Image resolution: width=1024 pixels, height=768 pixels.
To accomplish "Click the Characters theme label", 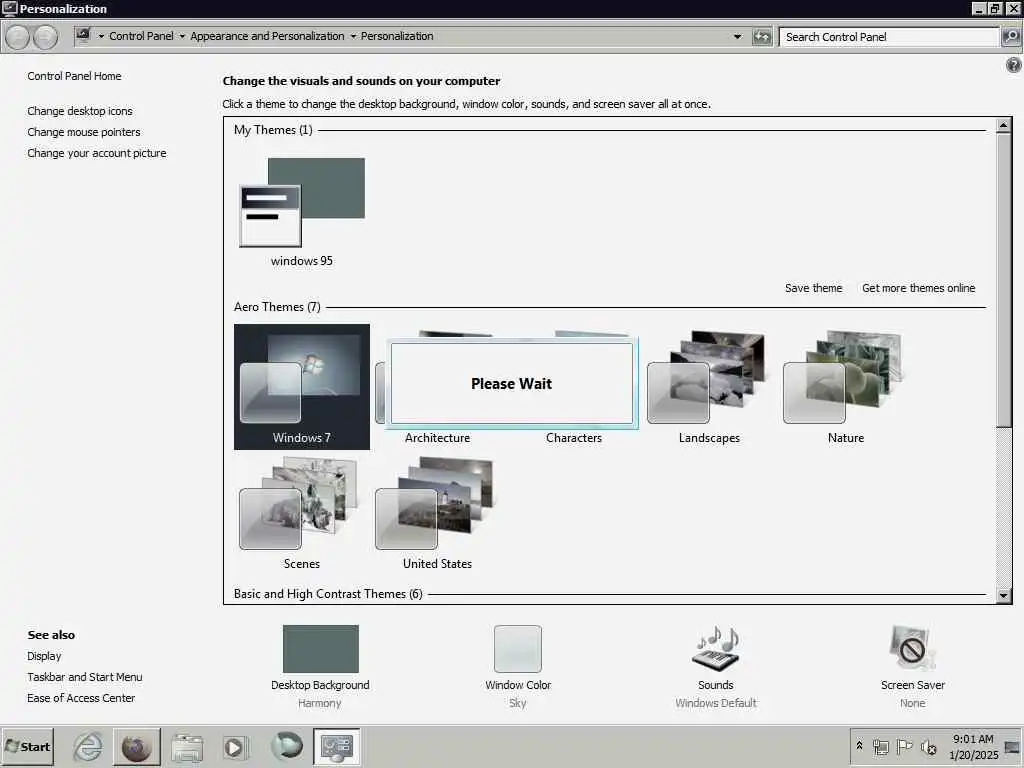I will (573, 438).
